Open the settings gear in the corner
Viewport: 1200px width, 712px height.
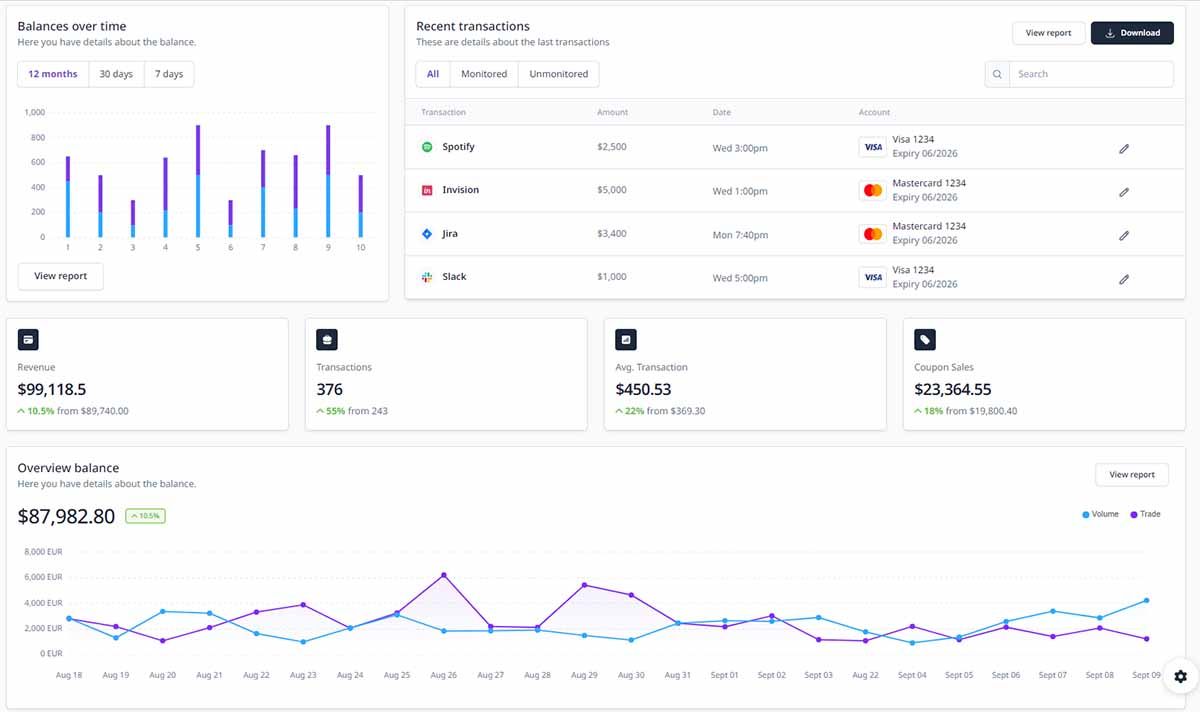1180,677
